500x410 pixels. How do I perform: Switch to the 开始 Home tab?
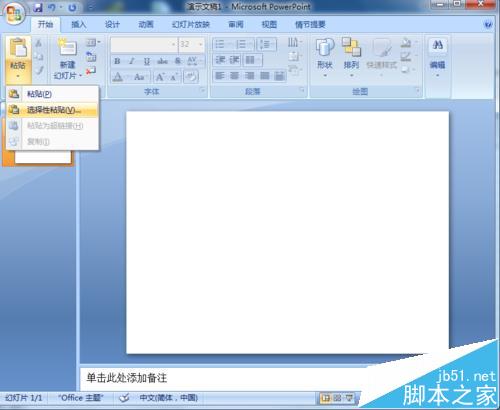point(46,25)
